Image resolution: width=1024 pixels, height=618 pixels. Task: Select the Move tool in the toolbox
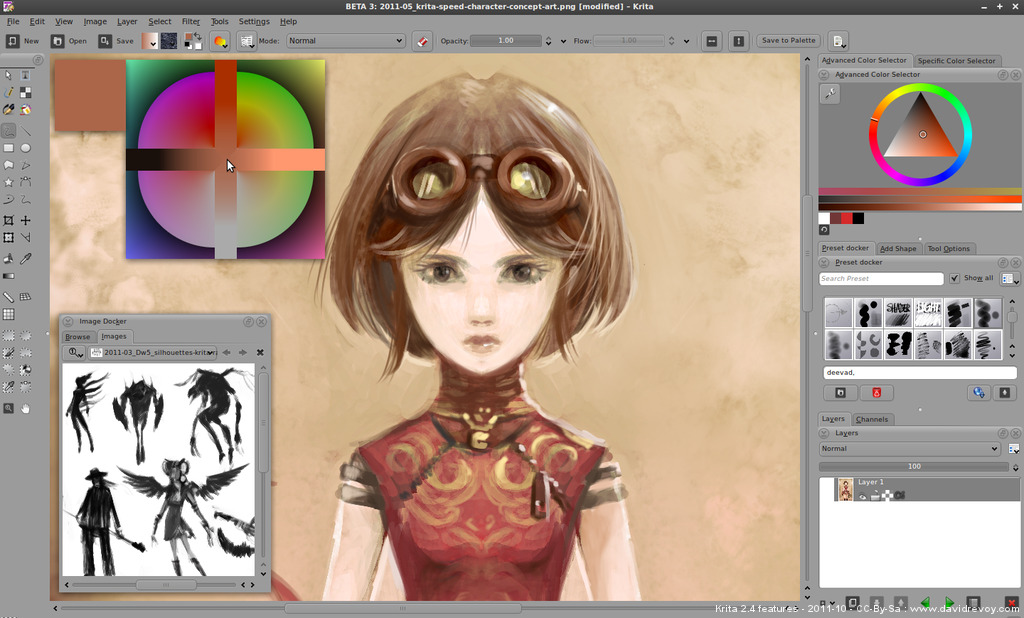tap(24, 219)
